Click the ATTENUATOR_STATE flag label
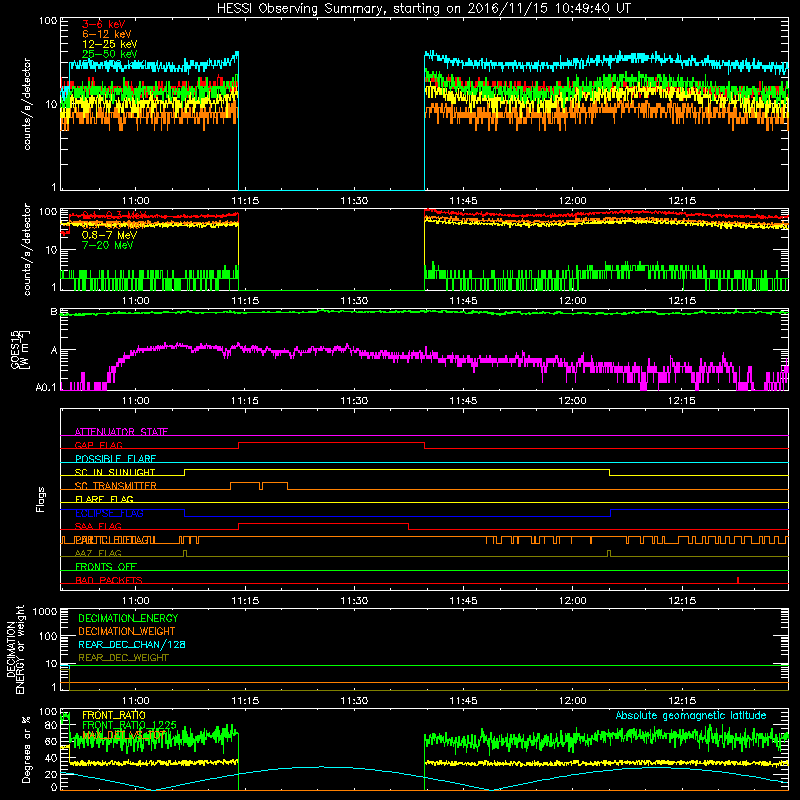This screenshot has width=800, height=800. pyautogui.click(x=121, y=432)
